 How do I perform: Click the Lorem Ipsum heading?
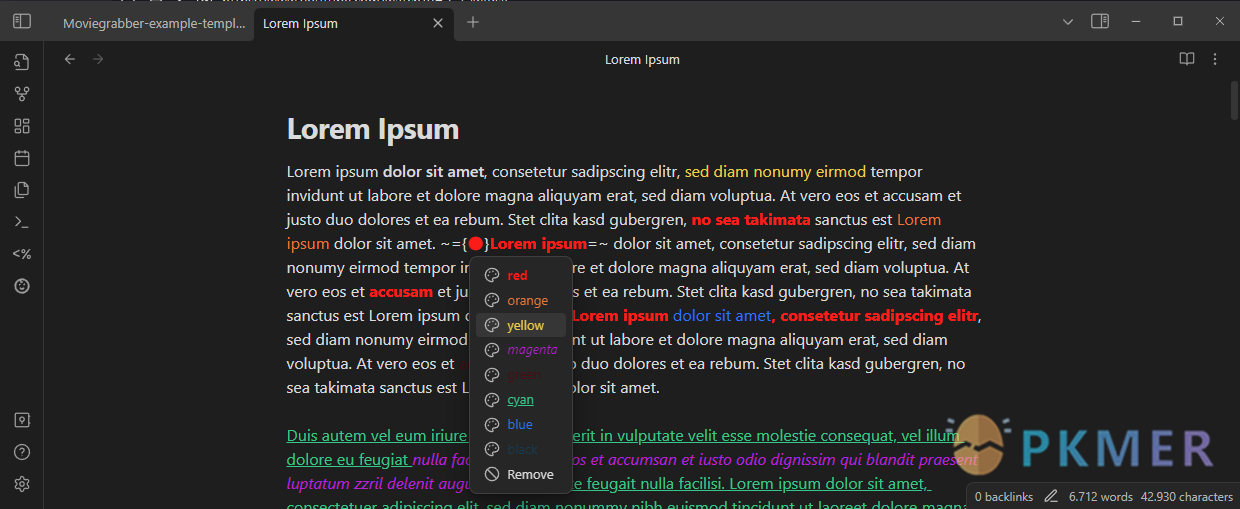click(373, 129)
